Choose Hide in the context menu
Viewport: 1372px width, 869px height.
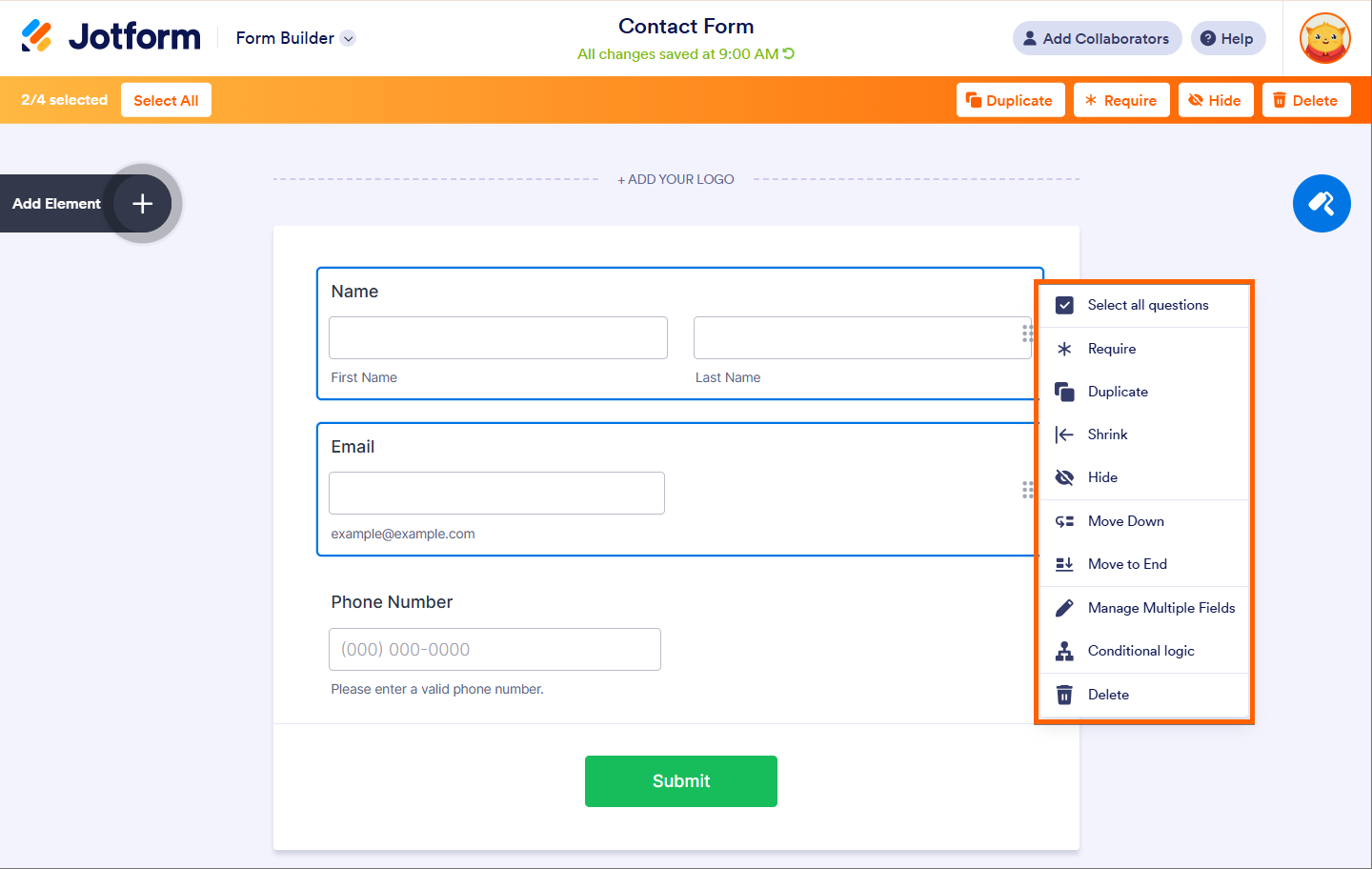coord(1102,477)
